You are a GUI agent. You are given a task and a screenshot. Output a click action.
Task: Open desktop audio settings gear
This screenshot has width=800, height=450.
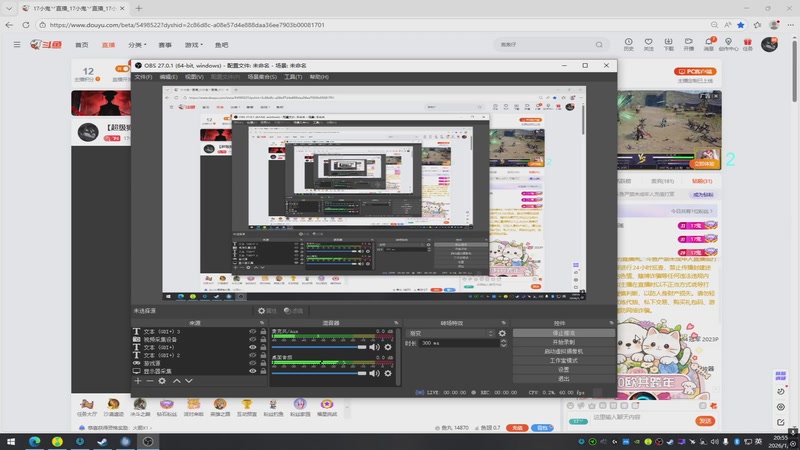(x=388, y=373)
